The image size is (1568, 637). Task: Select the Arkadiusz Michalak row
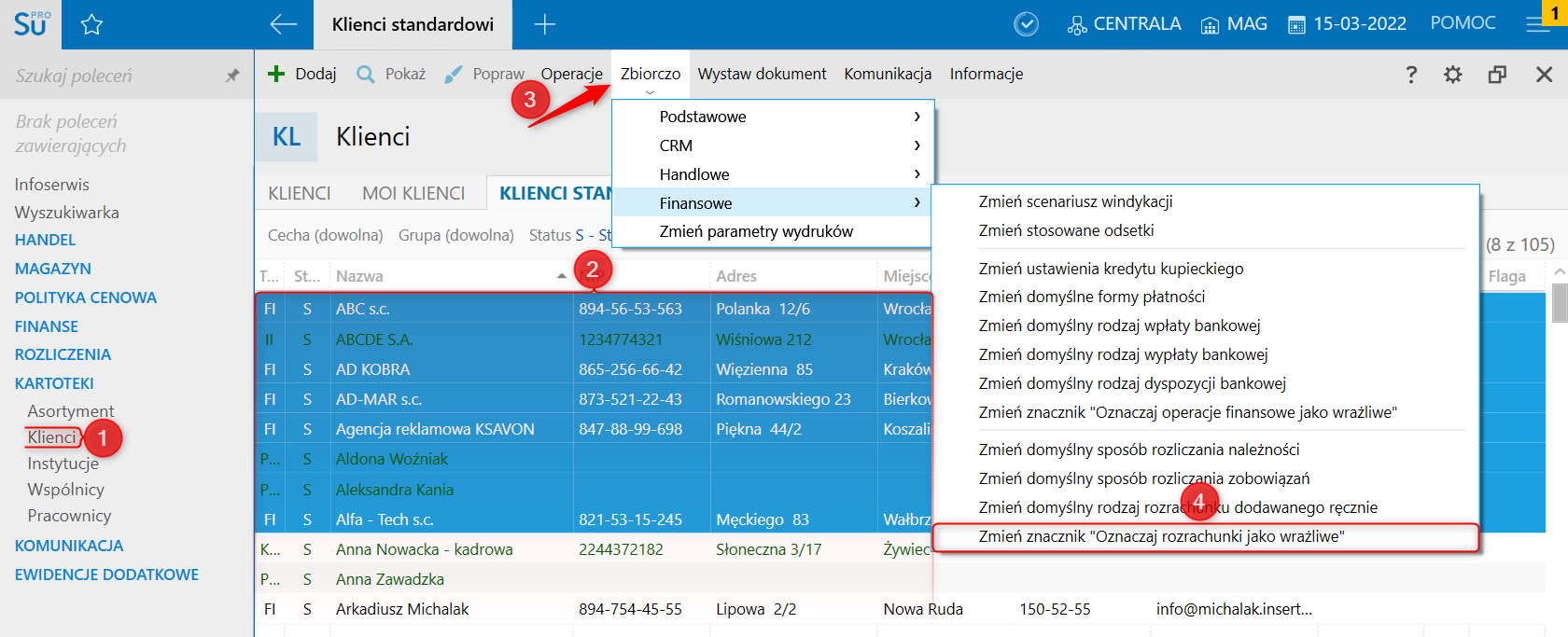tap(901, 609)
